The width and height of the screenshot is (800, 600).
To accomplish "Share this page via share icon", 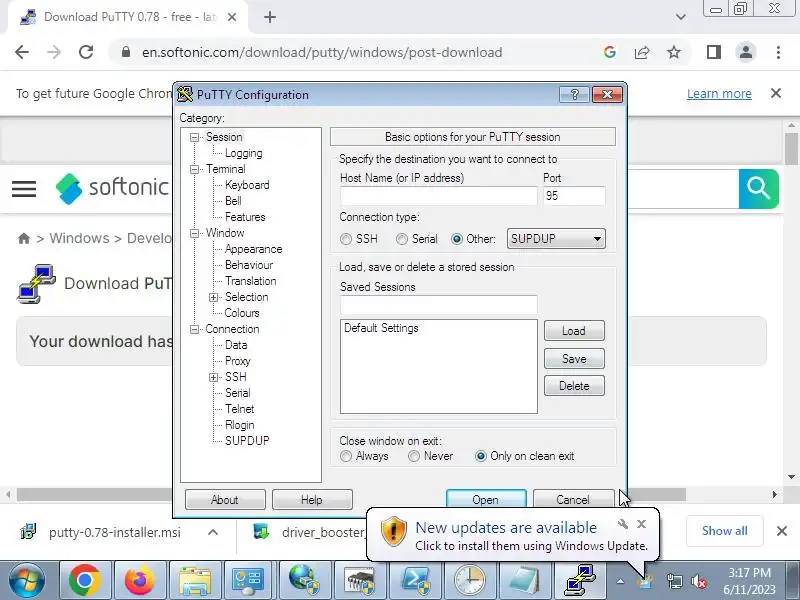I will coord(642,52).
